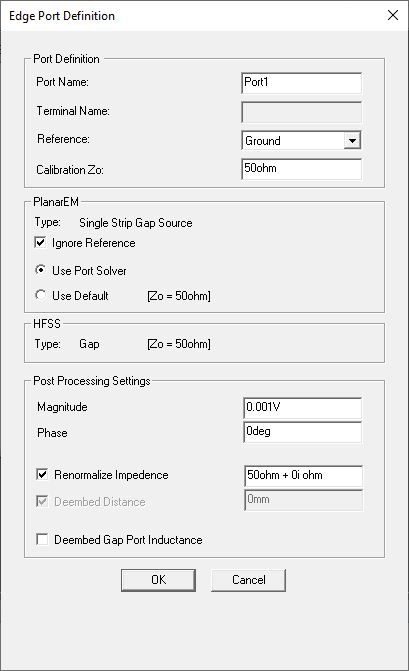Confirm with the OK button

(x=158, y=580)
